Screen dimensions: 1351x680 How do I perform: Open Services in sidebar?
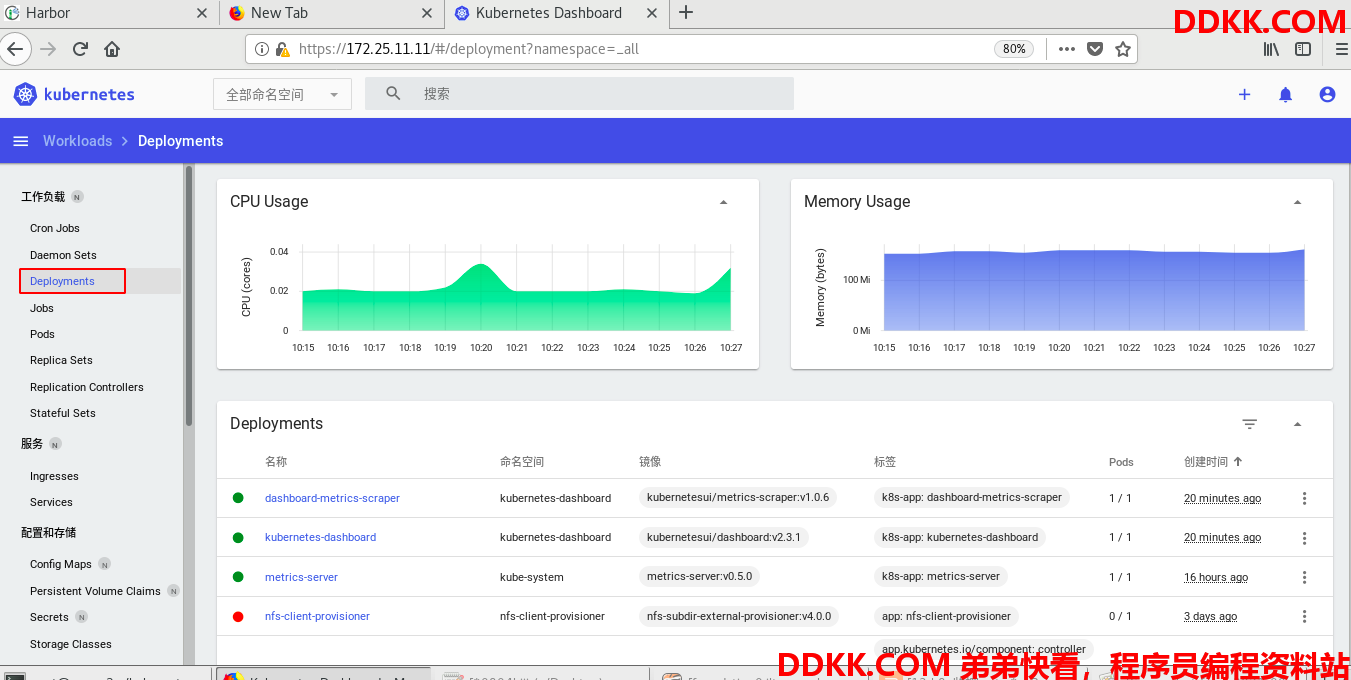pyautogui.click(x=51, y=502)
